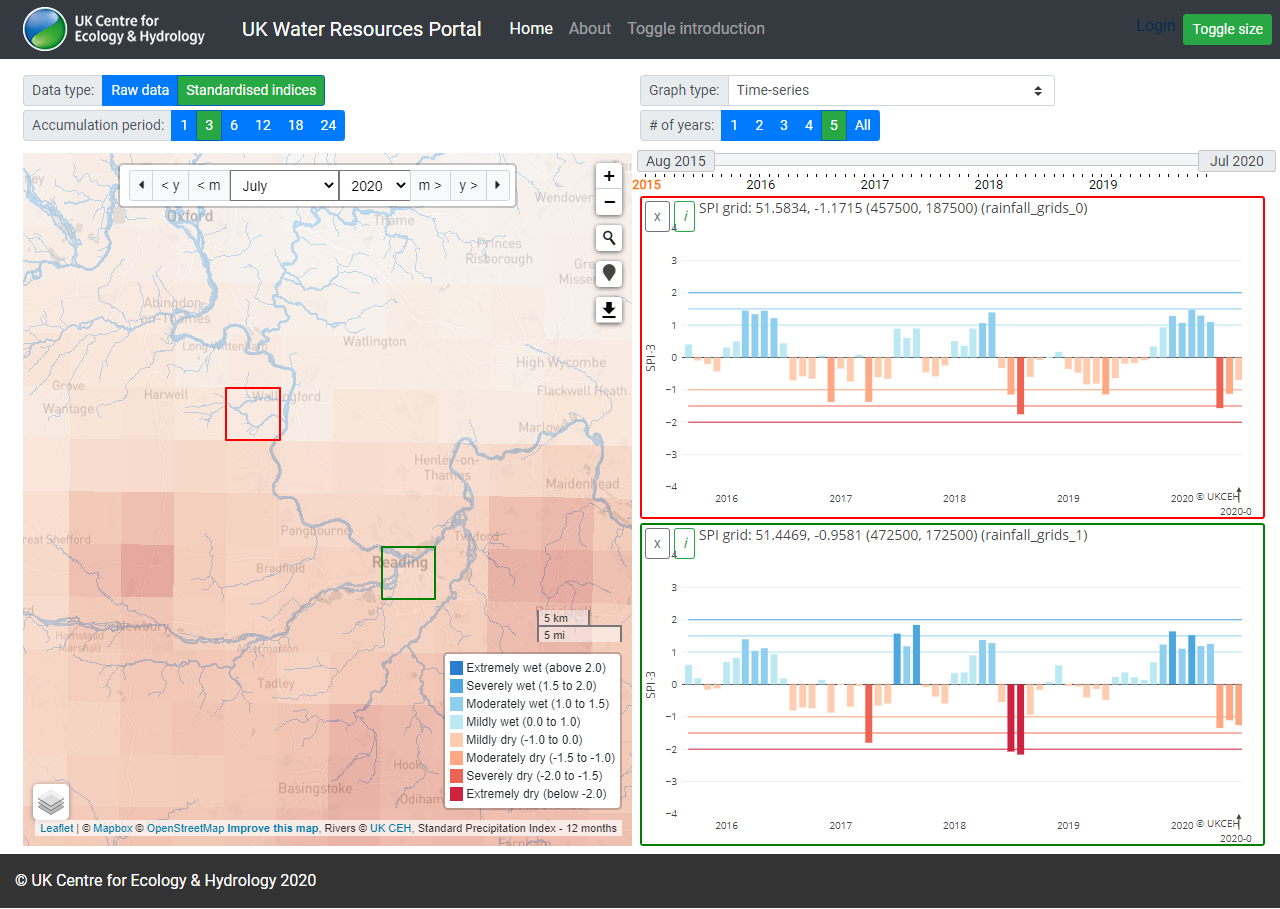1280x909 pixels.
Task: Go back one month with '< m'
Action: pyautogui.click(x=209, y=185)
